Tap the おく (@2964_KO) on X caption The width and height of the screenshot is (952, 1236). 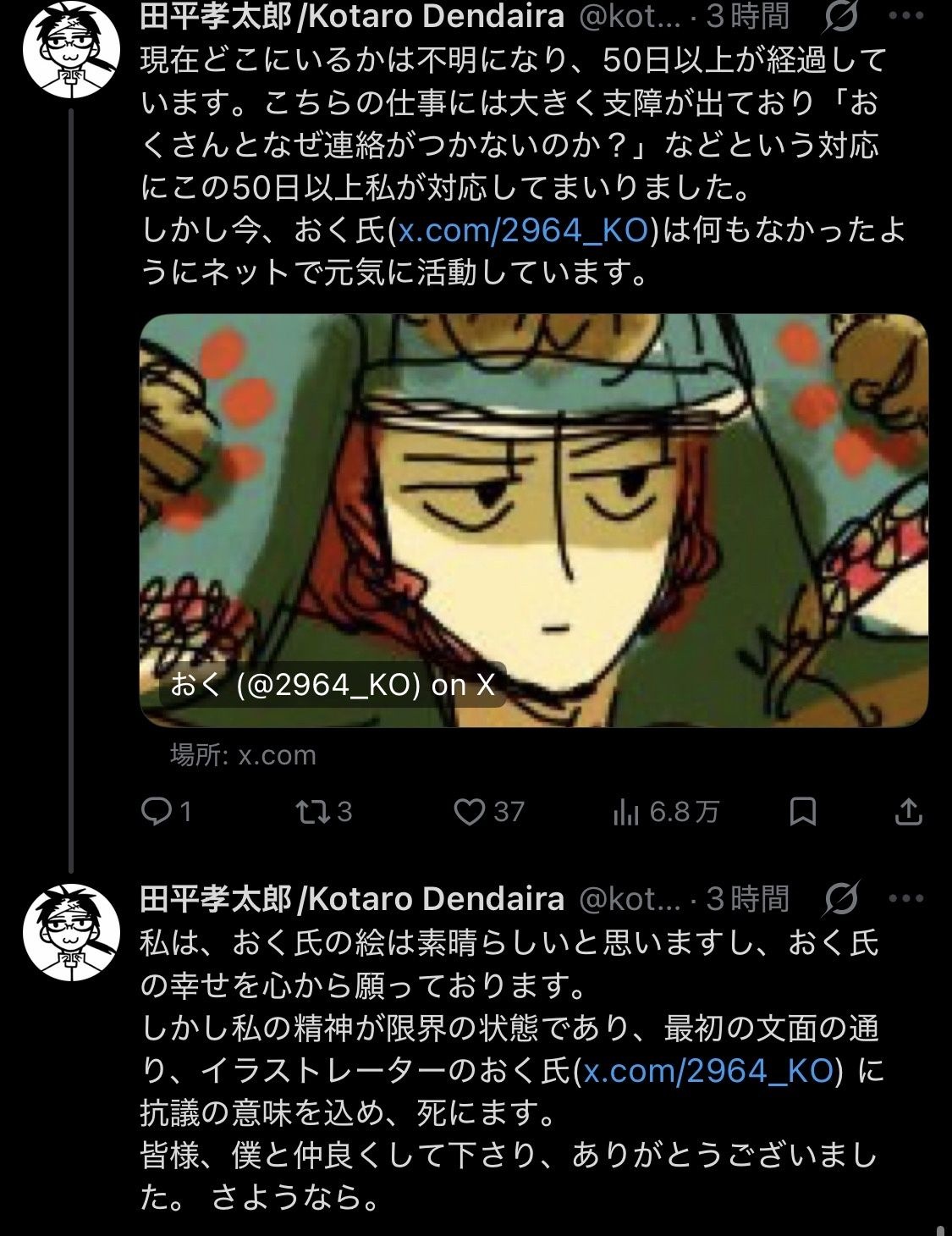point(333,685)
